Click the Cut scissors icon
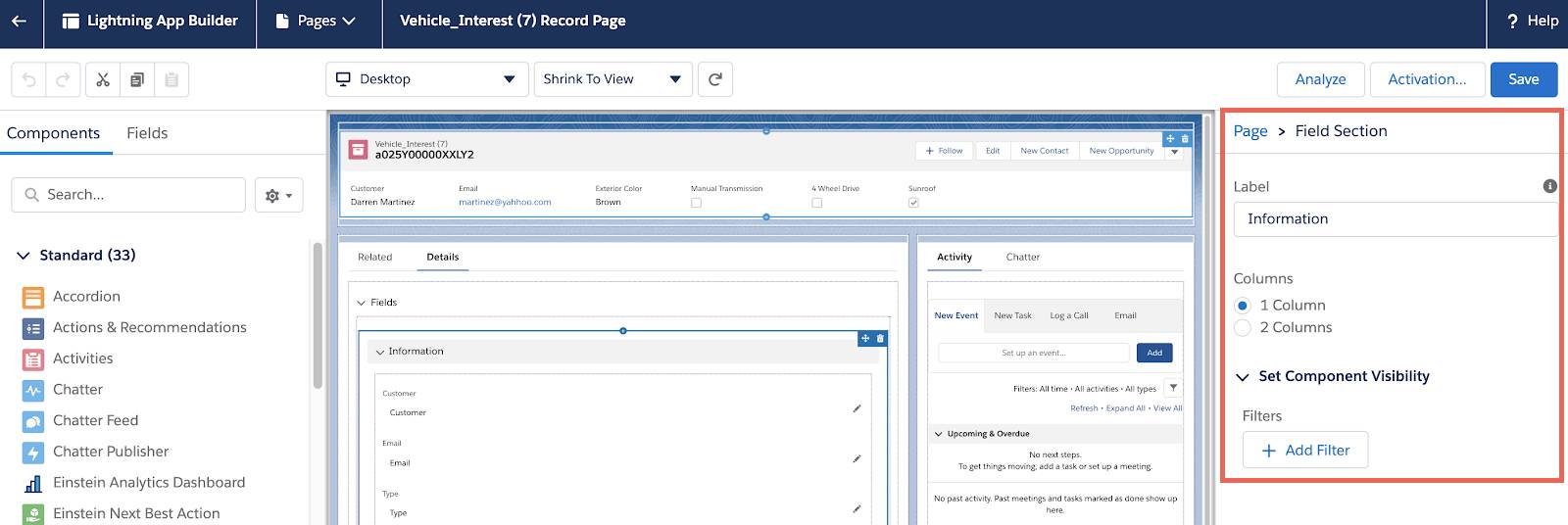 103,79
